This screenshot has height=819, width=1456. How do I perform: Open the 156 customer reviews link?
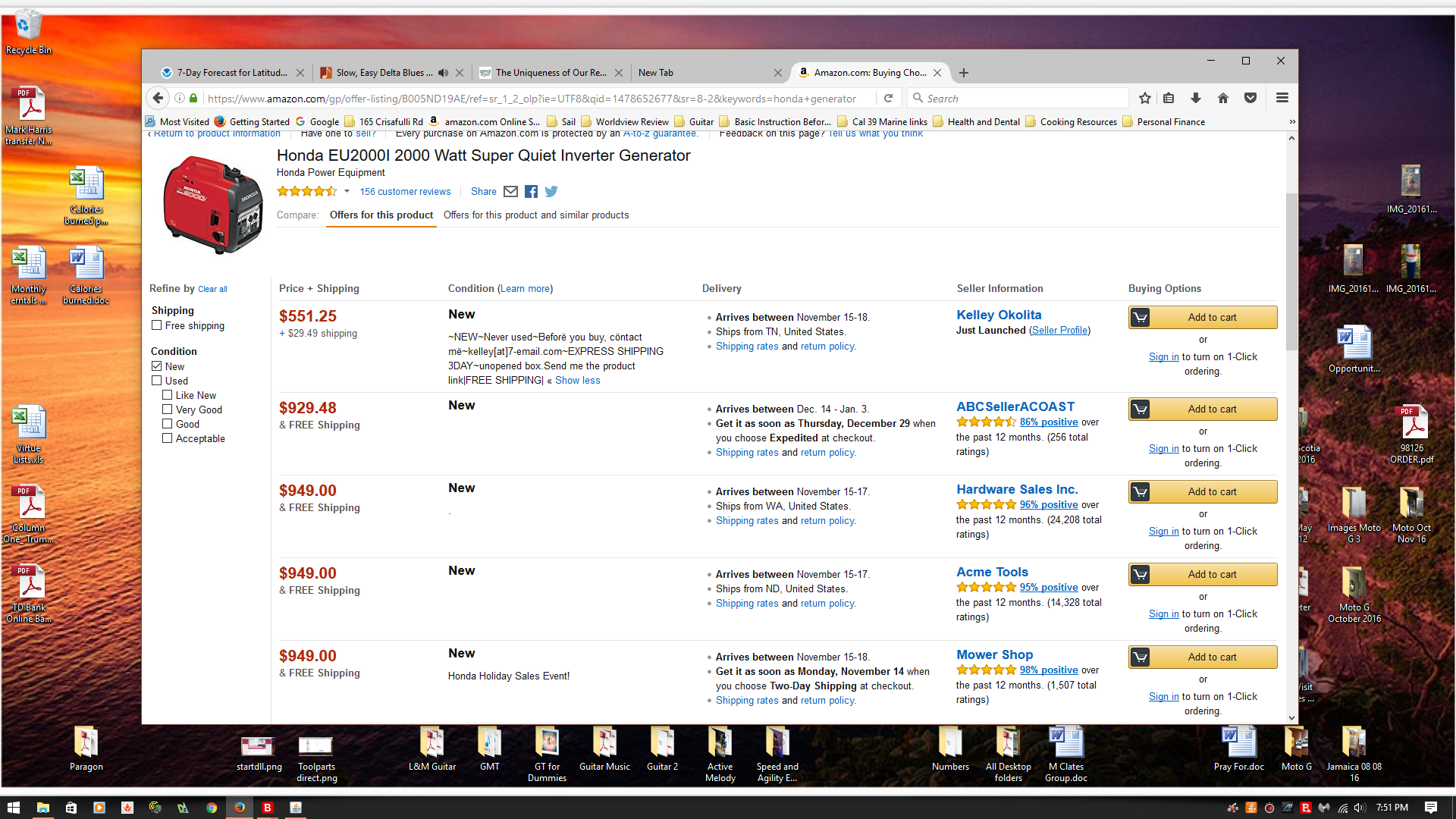405,192
